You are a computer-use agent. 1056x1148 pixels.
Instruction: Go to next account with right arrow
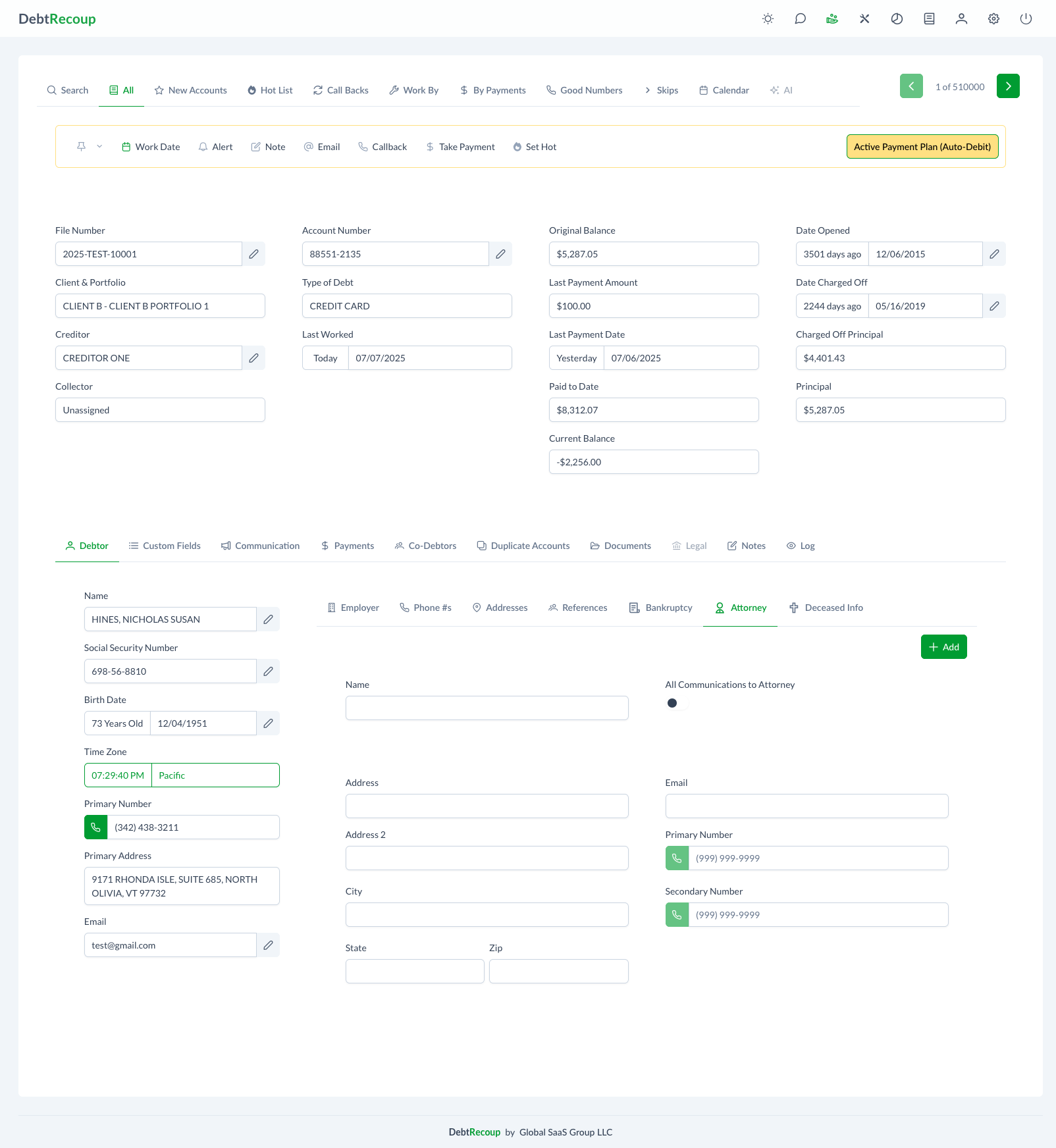point(1007,86)
